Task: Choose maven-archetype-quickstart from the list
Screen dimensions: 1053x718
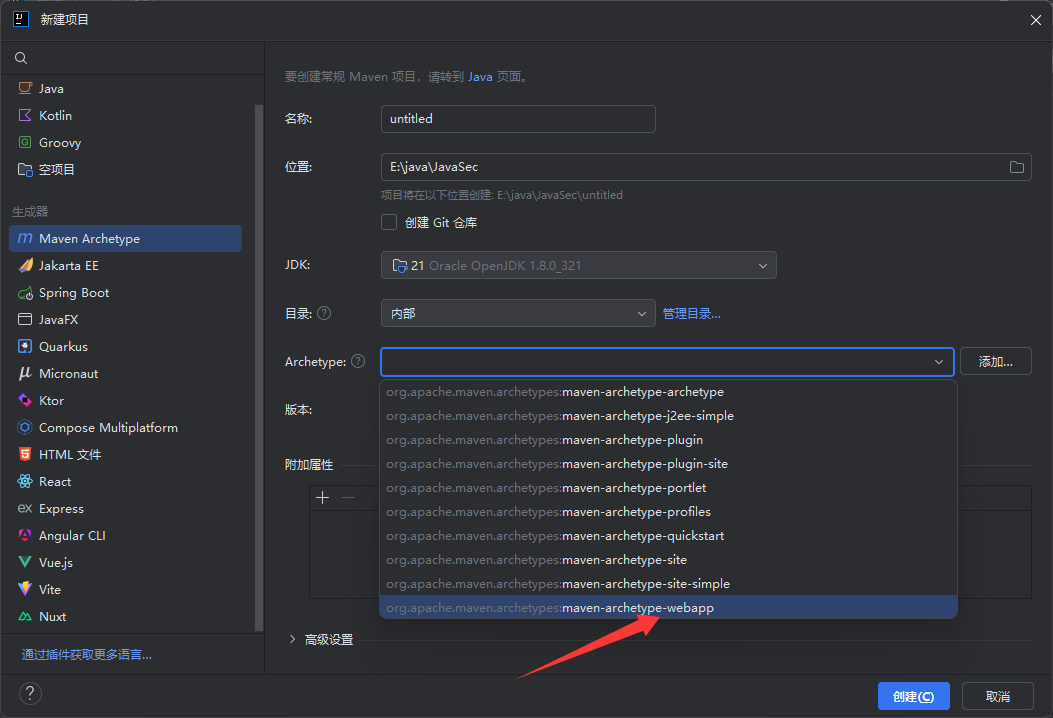Action: (x=668, y=535)
